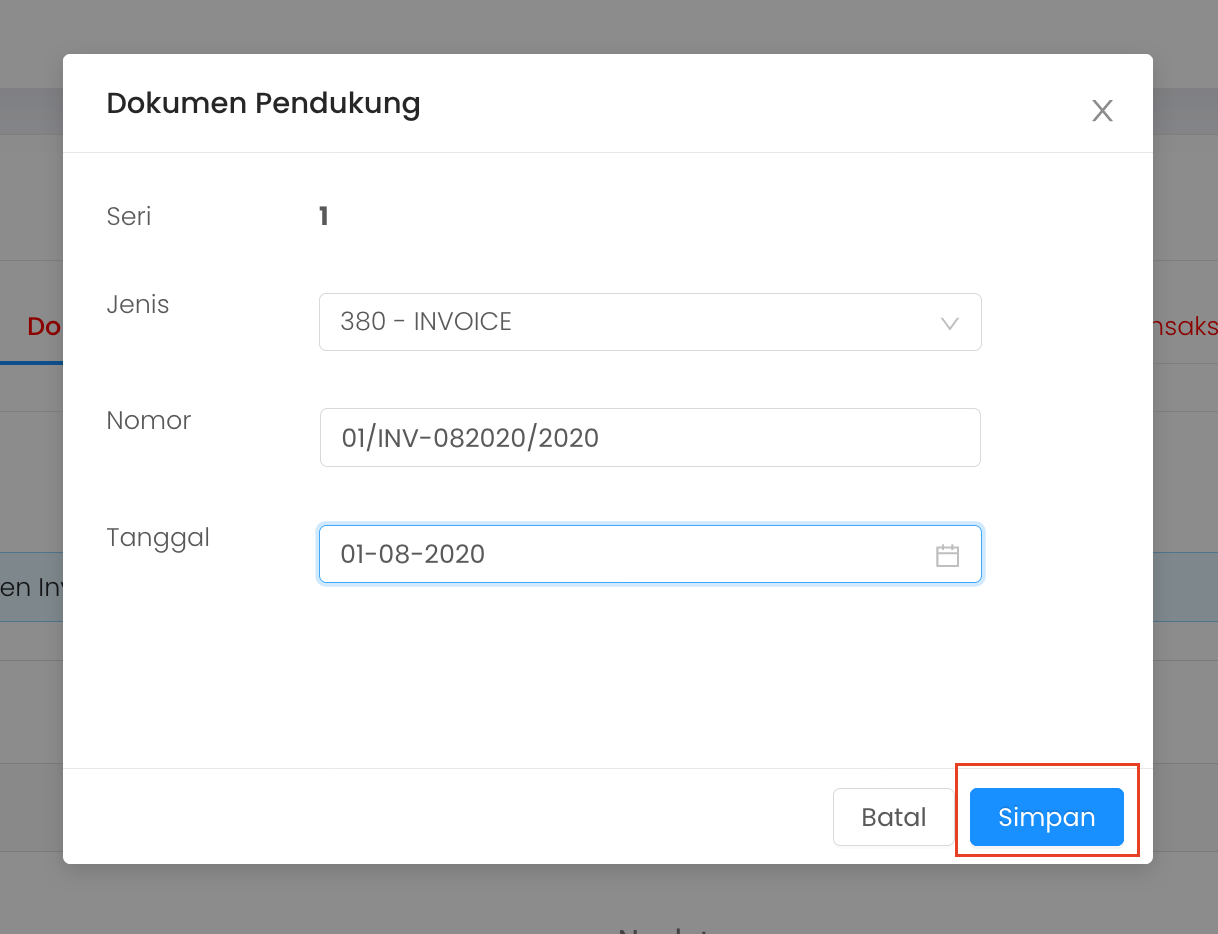Select the 380 - INVOICE combo box
1218x934 pixels.
630,322
